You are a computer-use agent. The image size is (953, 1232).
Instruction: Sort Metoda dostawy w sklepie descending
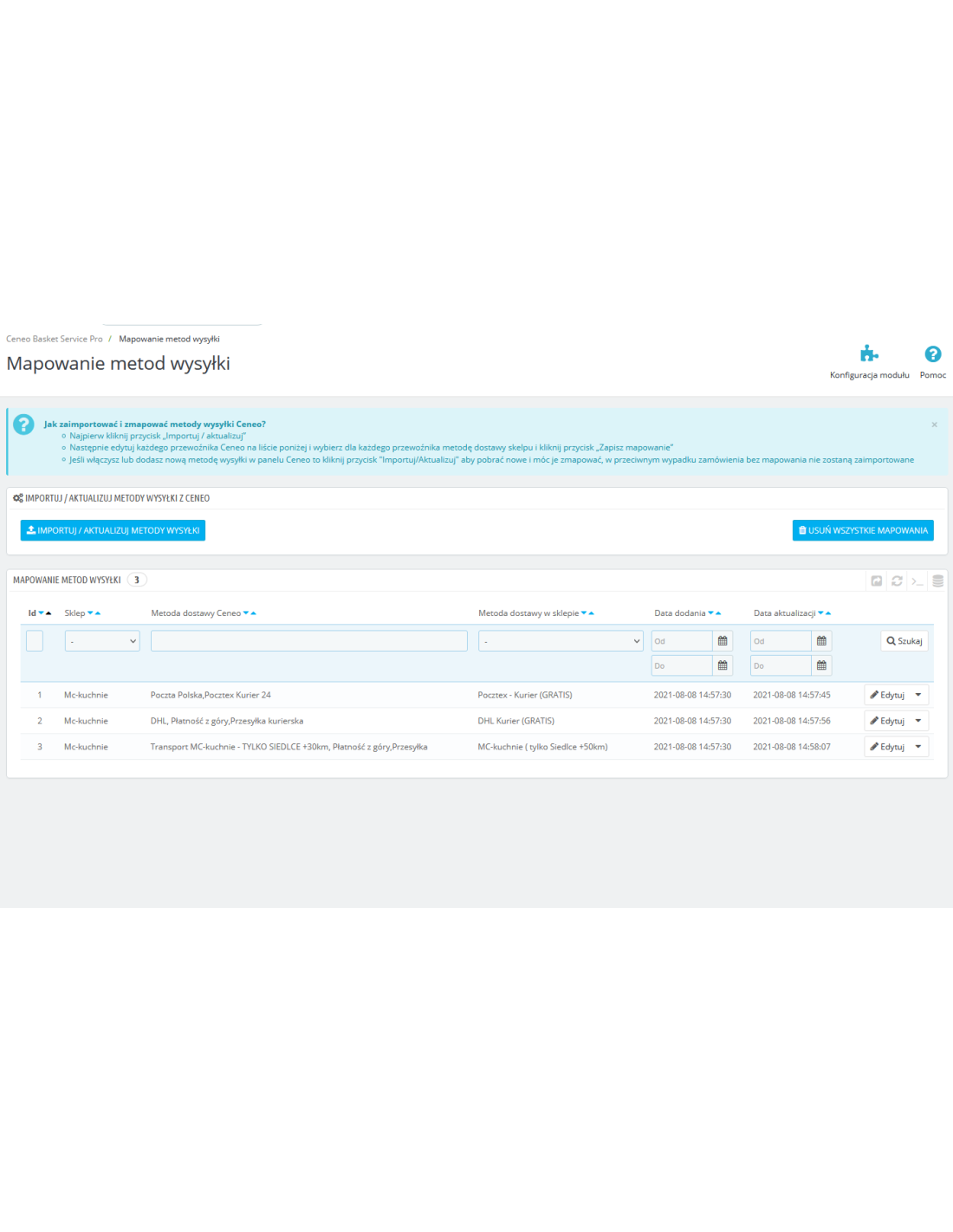tap(584, 613)
